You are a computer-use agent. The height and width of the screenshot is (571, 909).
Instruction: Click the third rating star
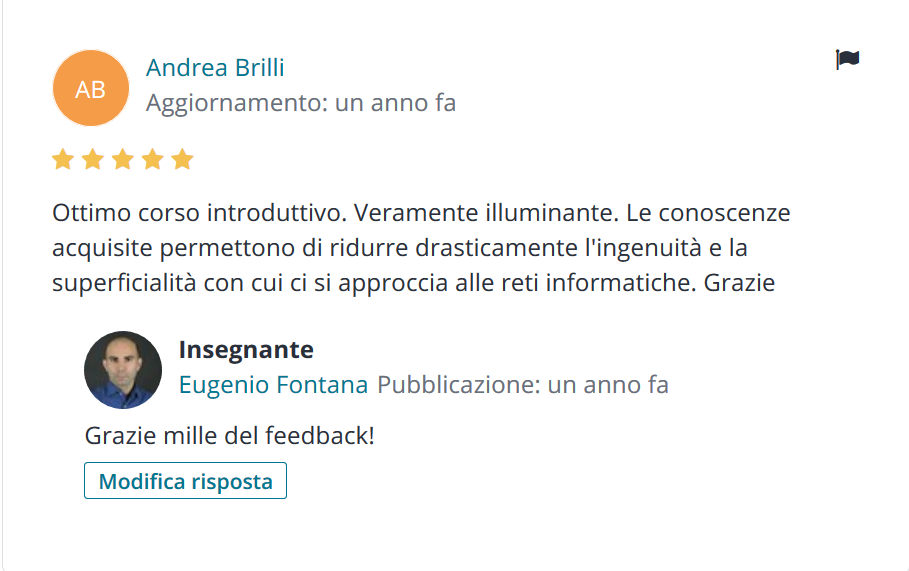(123, 159)
